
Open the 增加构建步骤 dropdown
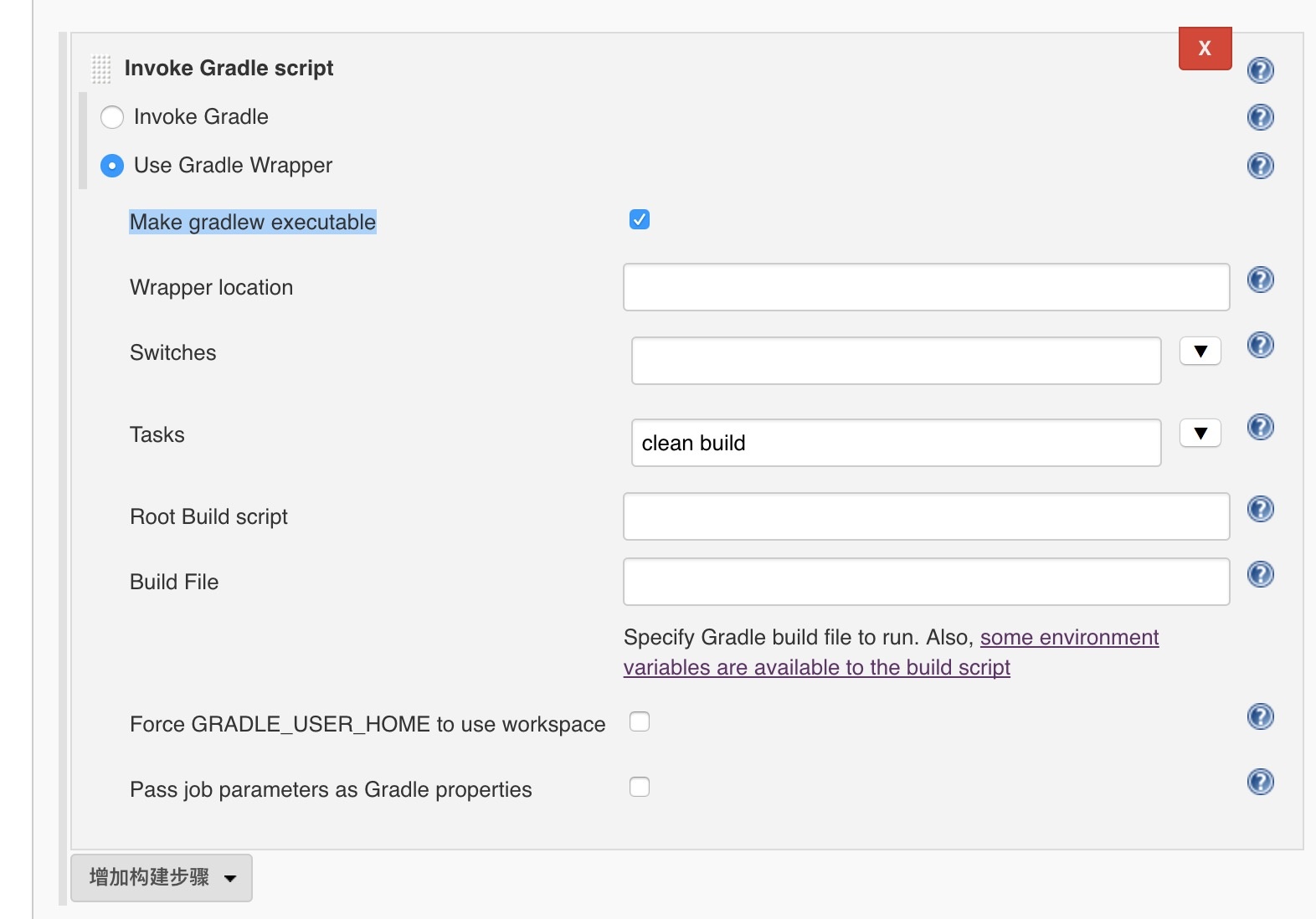point(162,877)
